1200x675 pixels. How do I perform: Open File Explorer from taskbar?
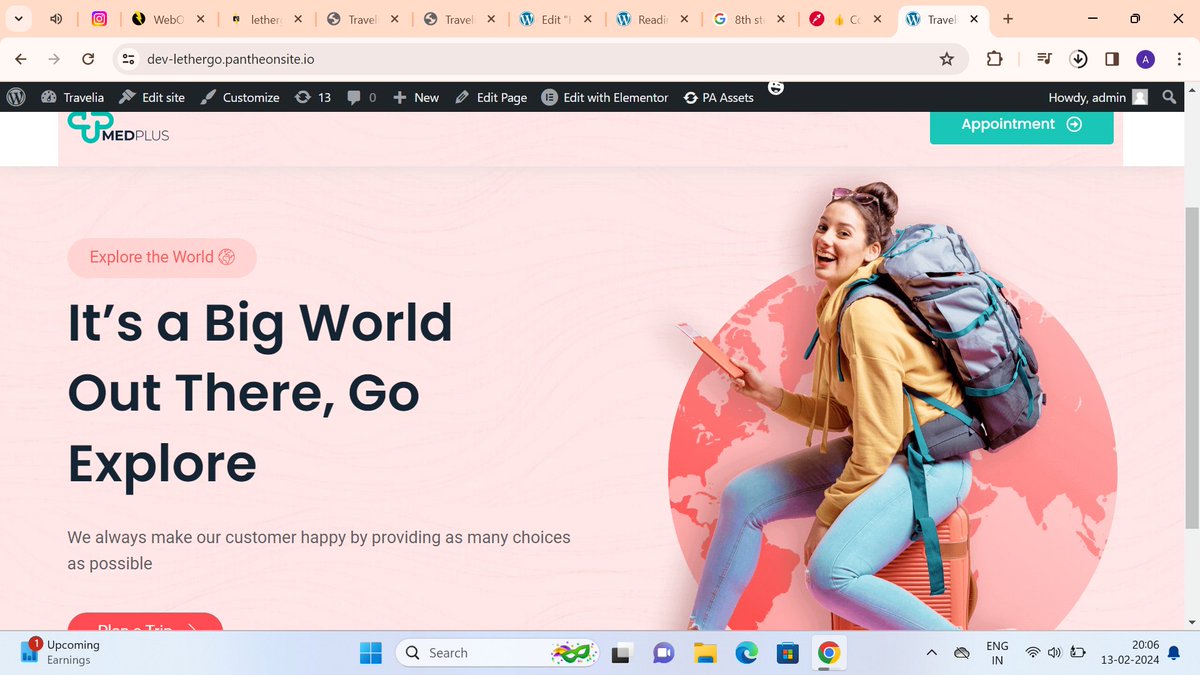coord(705,653)
